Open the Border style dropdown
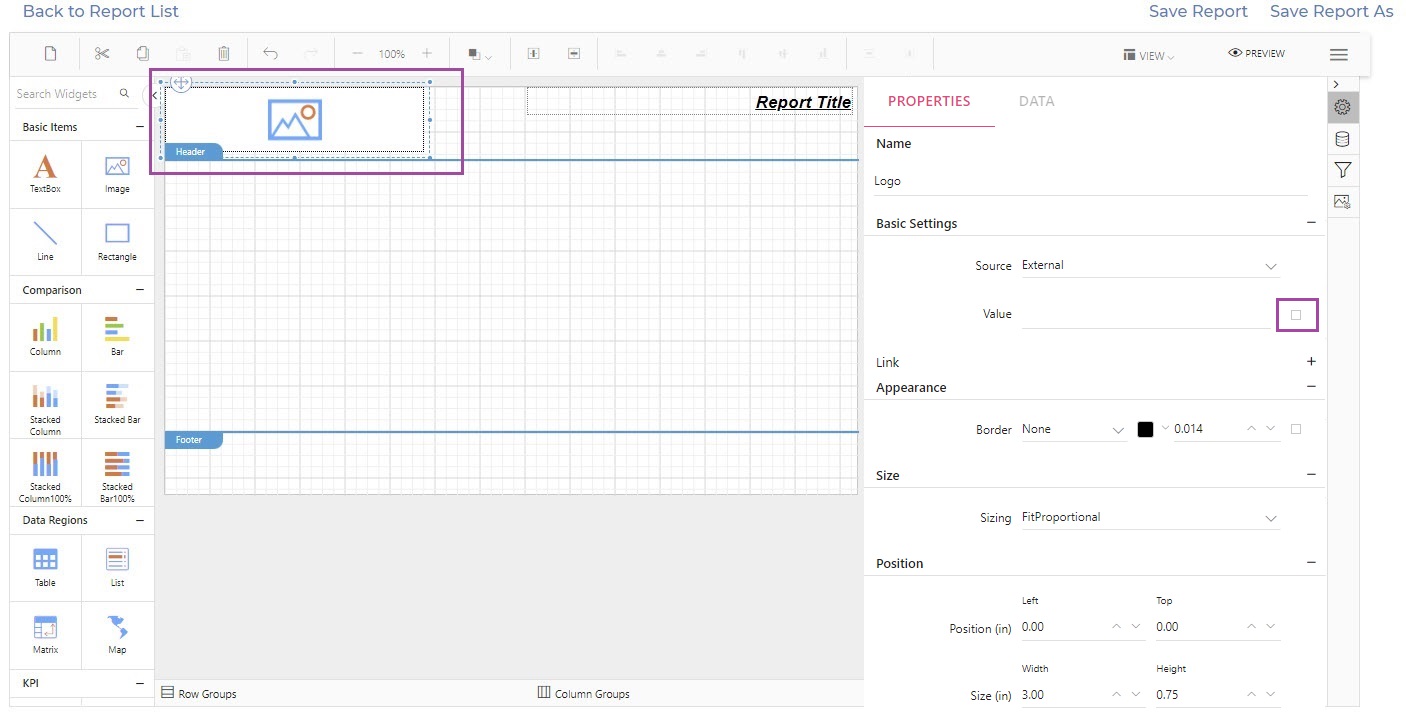The height and width of the screenshot is (712, 1406). pos(1074,429)
